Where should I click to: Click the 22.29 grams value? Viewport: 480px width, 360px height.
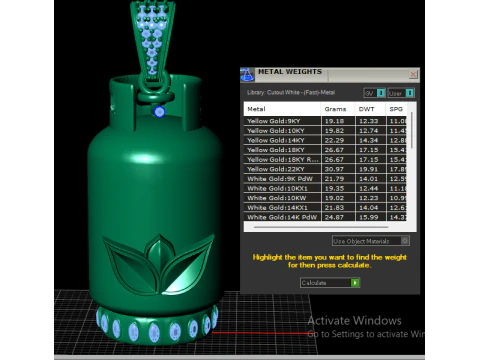coord(334,140)
